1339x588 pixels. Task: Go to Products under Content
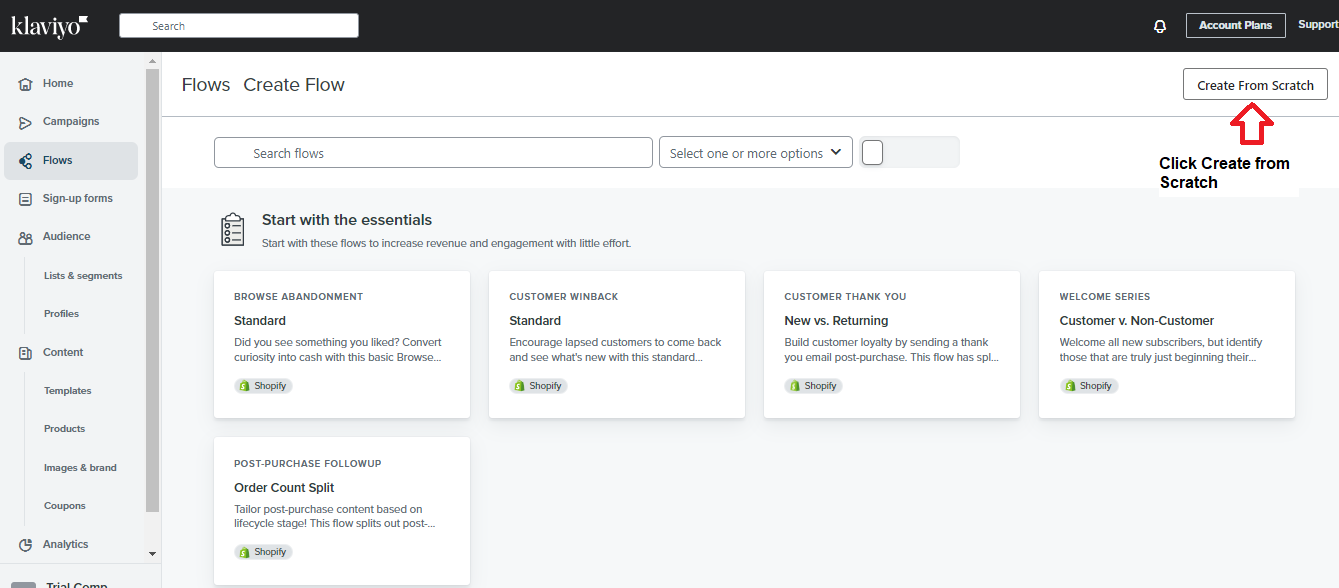pos(65,429)
